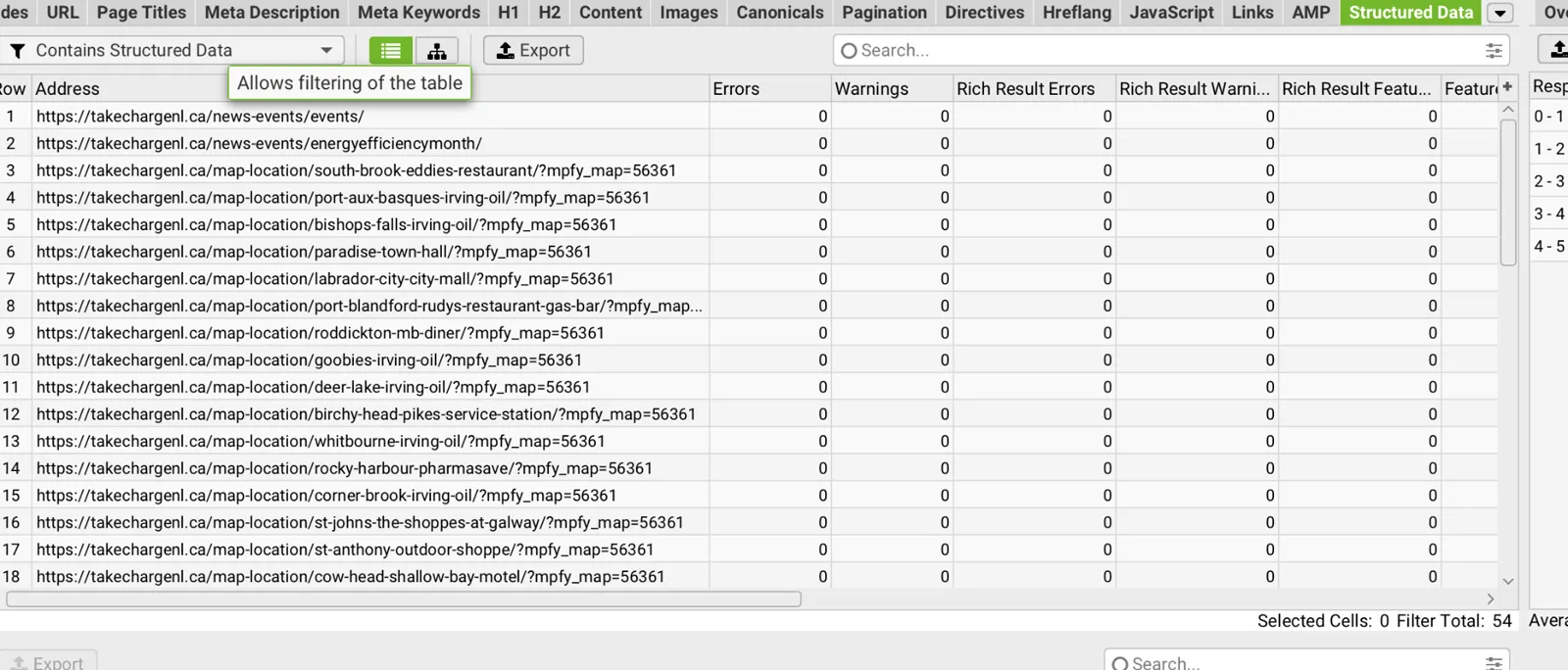Click the funnel filter icon
1568x670 pixels.
pyautogui.click(x=18, y=50)
